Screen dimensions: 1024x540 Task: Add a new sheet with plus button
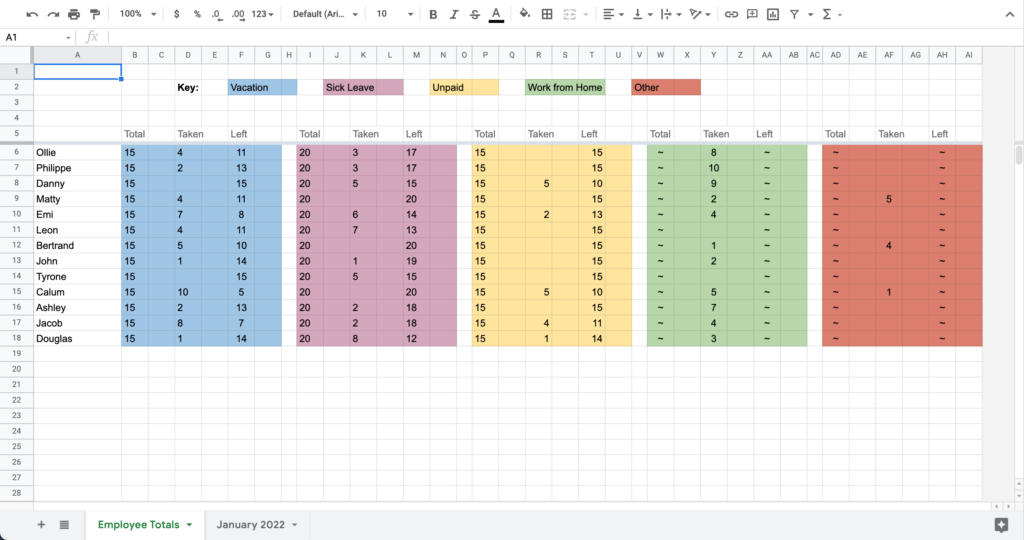tap(41, 524)
